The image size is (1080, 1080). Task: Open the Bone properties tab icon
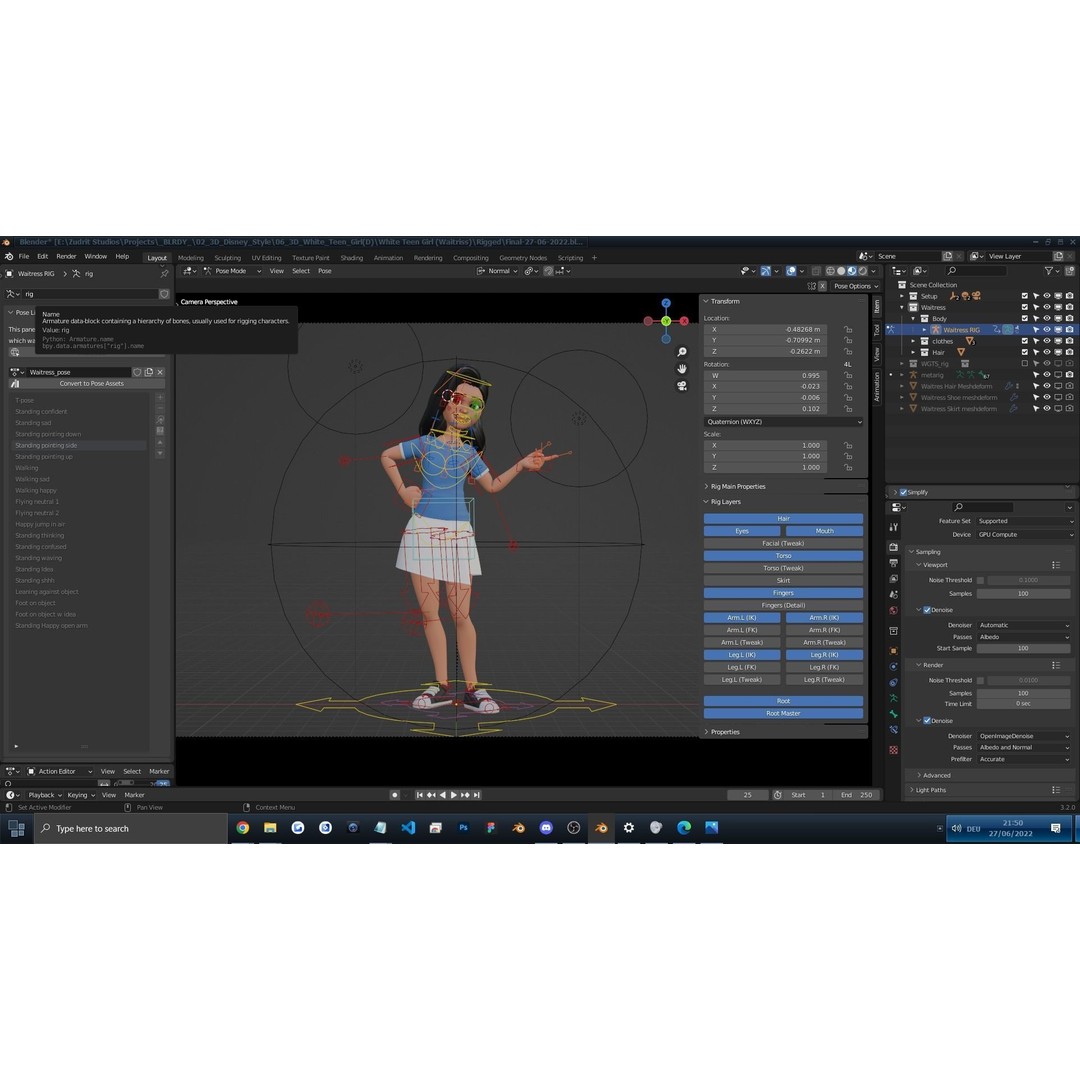click(x=893, y=714)
